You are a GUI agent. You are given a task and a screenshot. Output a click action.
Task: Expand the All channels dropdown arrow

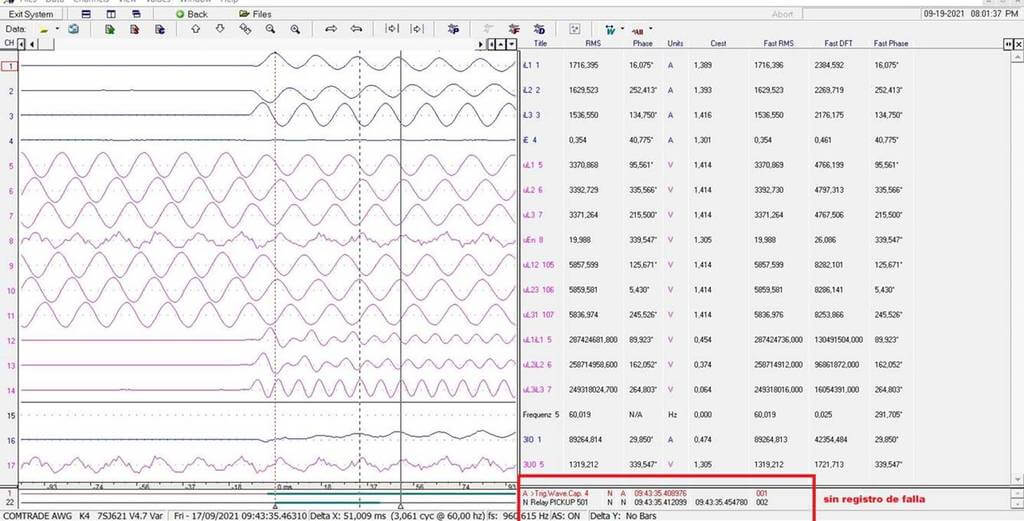pos(652,30)
